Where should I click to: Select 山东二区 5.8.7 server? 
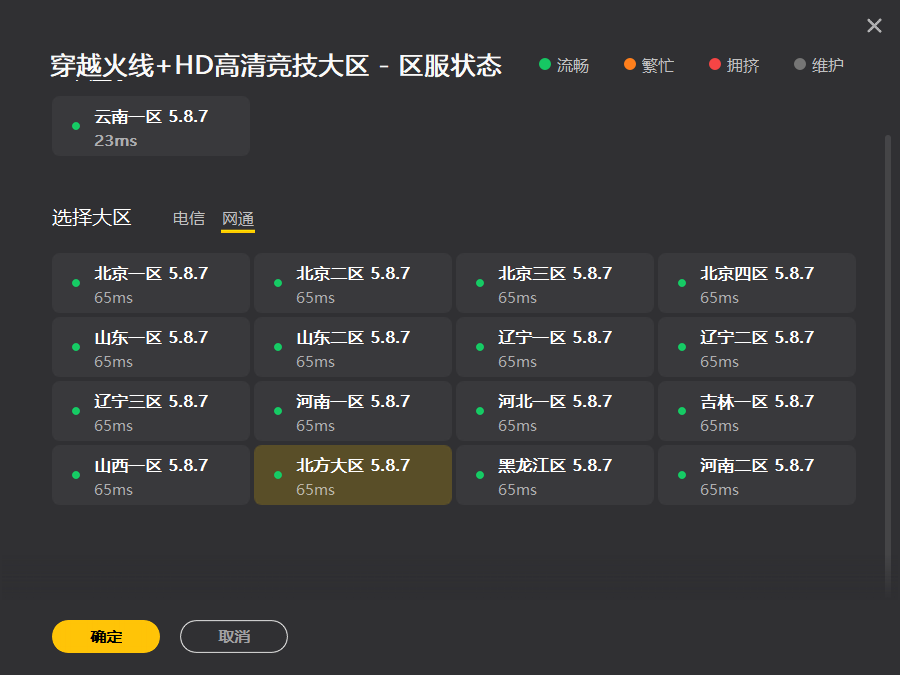point(353,347)
